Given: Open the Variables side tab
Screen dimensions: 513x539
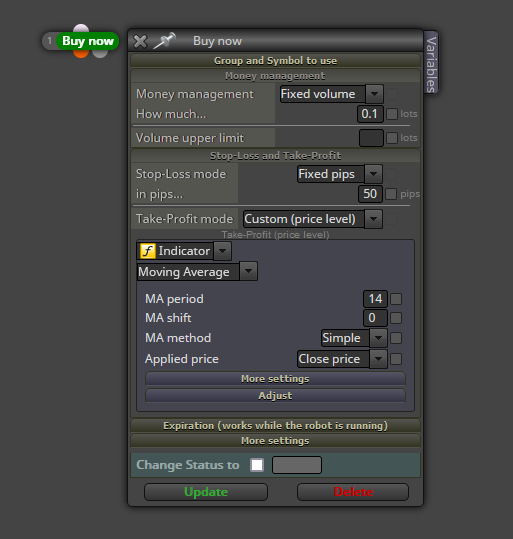Looking at the screenshot, I should 431,64.
